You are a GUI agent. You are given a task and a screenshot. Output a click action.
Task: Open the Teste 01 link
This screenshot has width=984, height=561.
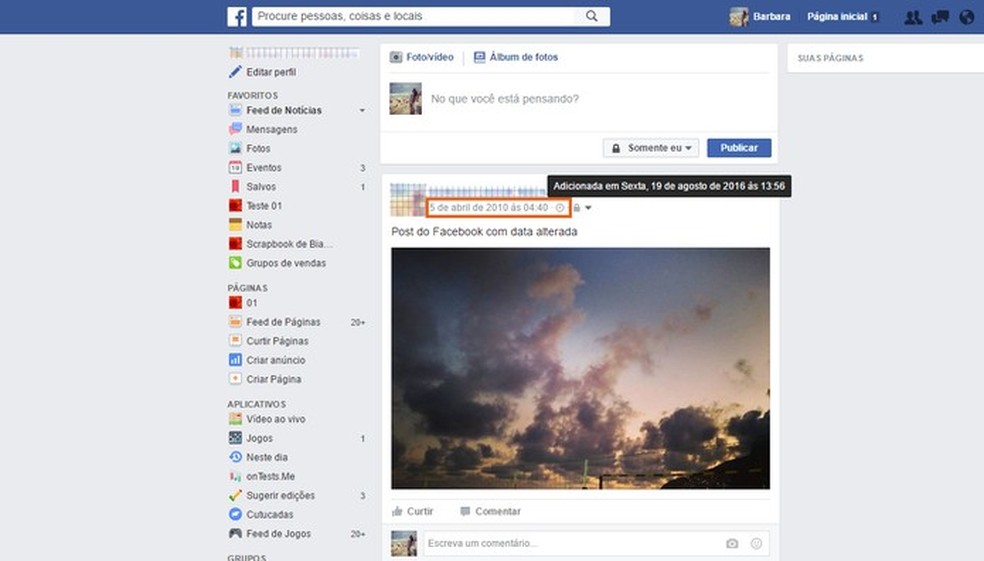click(x=264, y=206)
